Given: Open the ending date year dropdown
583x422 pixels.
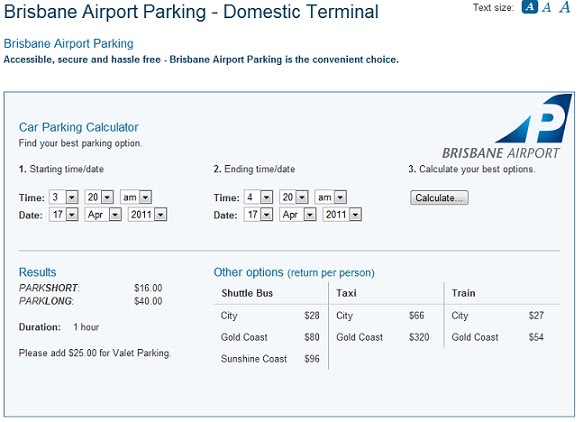Looking at the screenshot, I should (342, 215).
